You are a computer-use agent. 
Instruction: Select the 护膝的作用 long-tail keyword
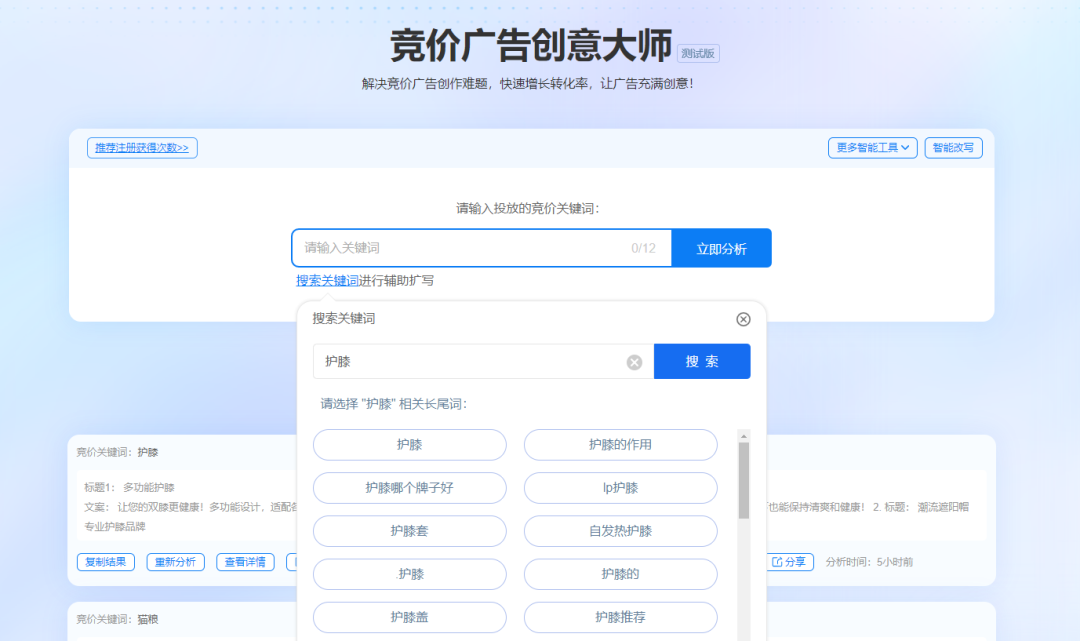tap(621, 445)
